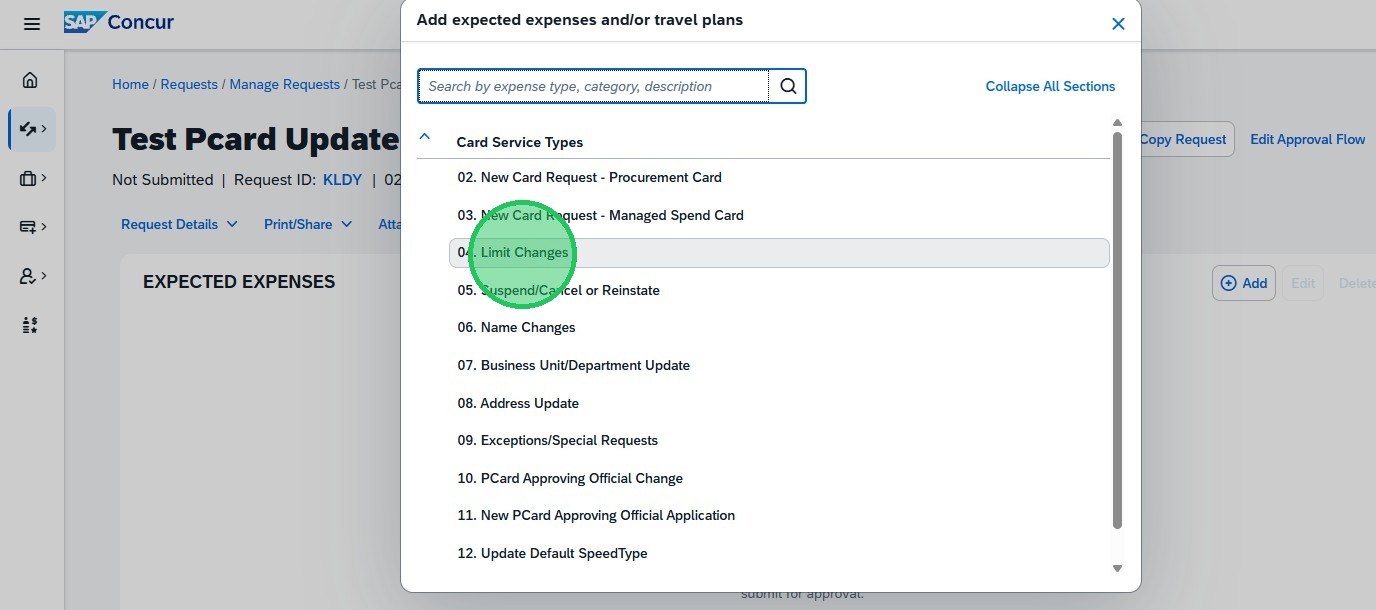Select 06. Name Changes

(779, 328)
